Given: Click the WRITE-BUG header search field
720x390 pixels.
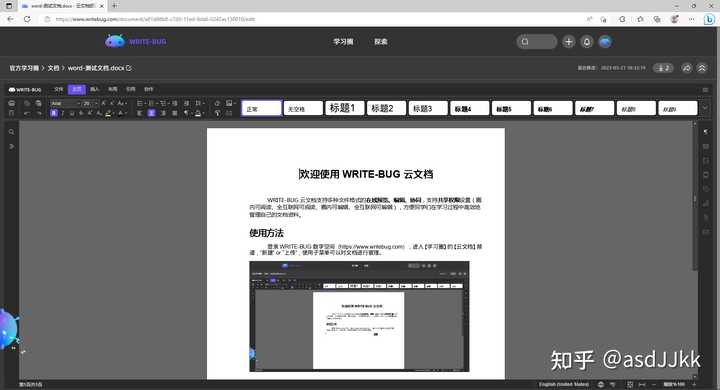Looking at the screenshot, I should click(537, 42).
